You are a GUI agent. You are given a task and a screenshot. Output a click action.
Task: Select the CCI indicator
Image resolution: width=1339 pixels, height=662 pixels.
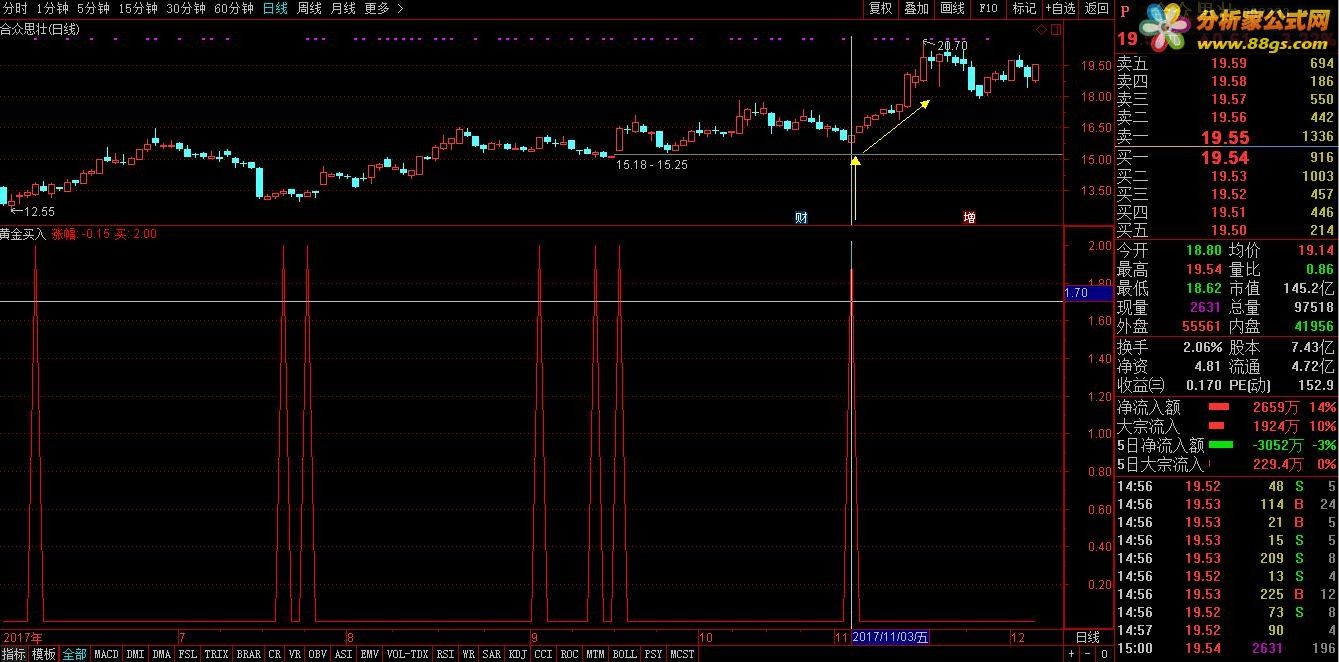pos(543,654)
